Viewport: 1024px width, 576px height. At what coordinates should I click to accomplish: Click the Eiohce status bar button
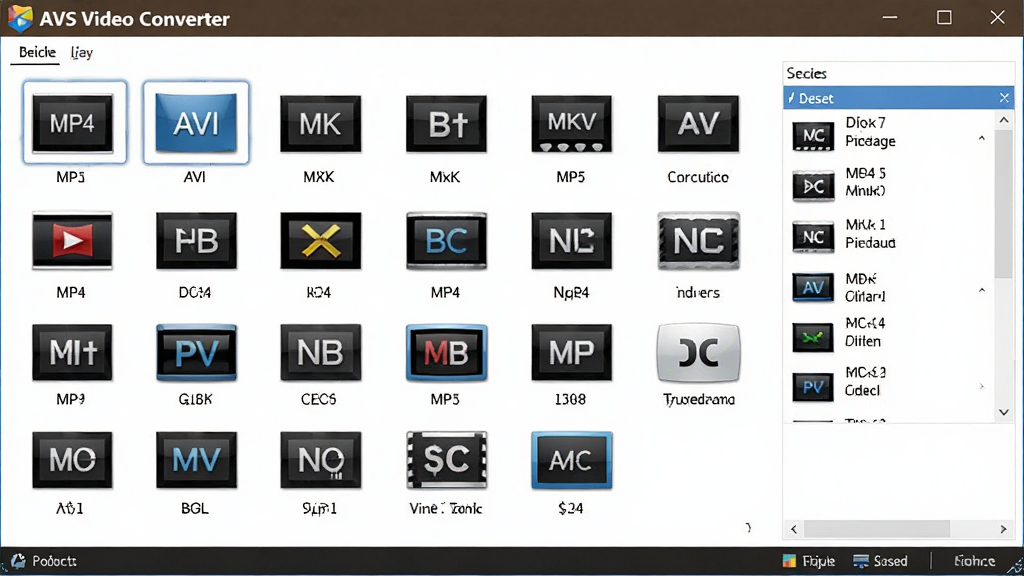[x=974, y=561]
